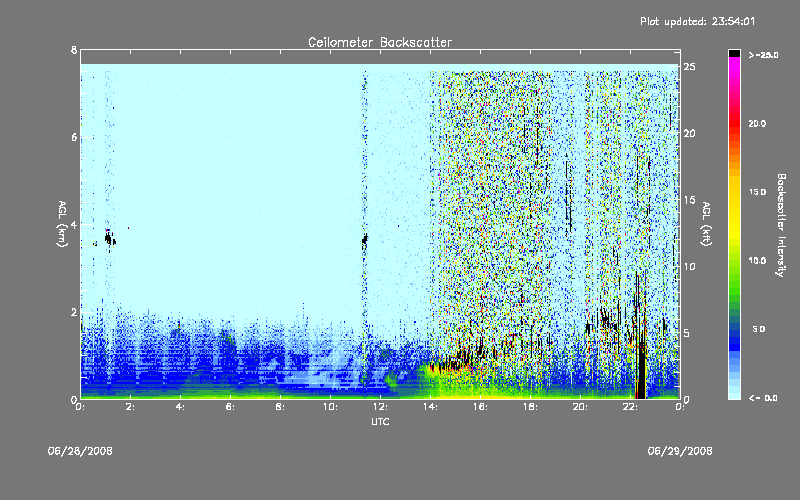Click the 06/28 start date label
The image size is (800, 500).
point(80,451)
